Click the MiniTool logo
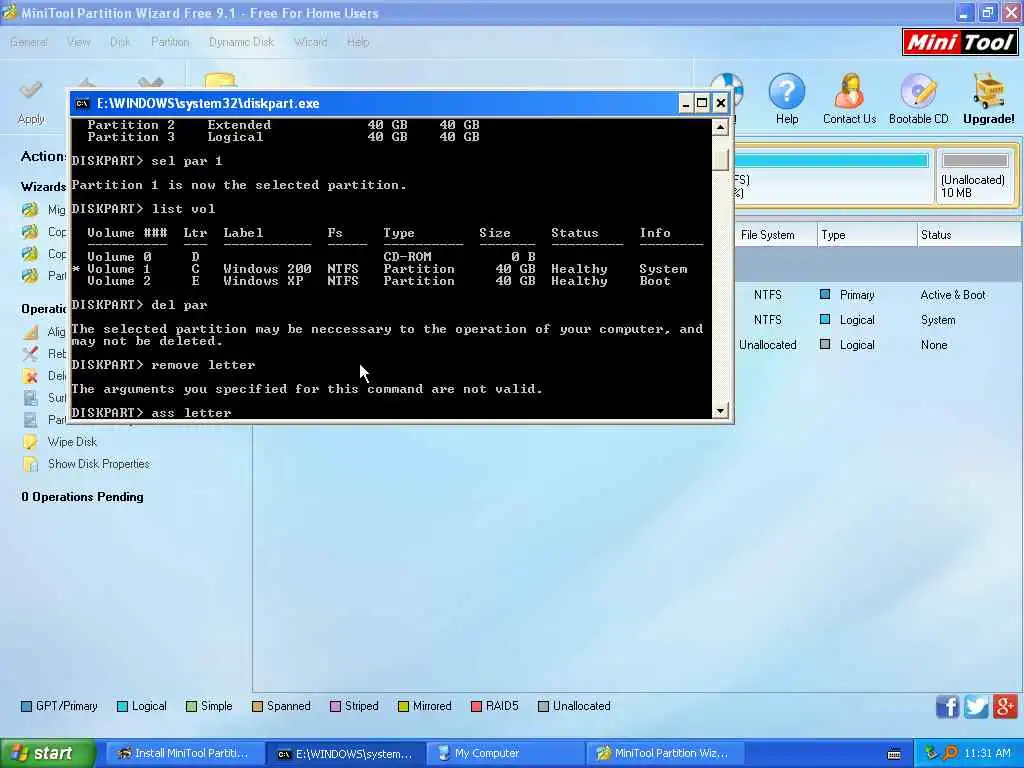Screen dimensions: 1024x768 coord(959,42)
